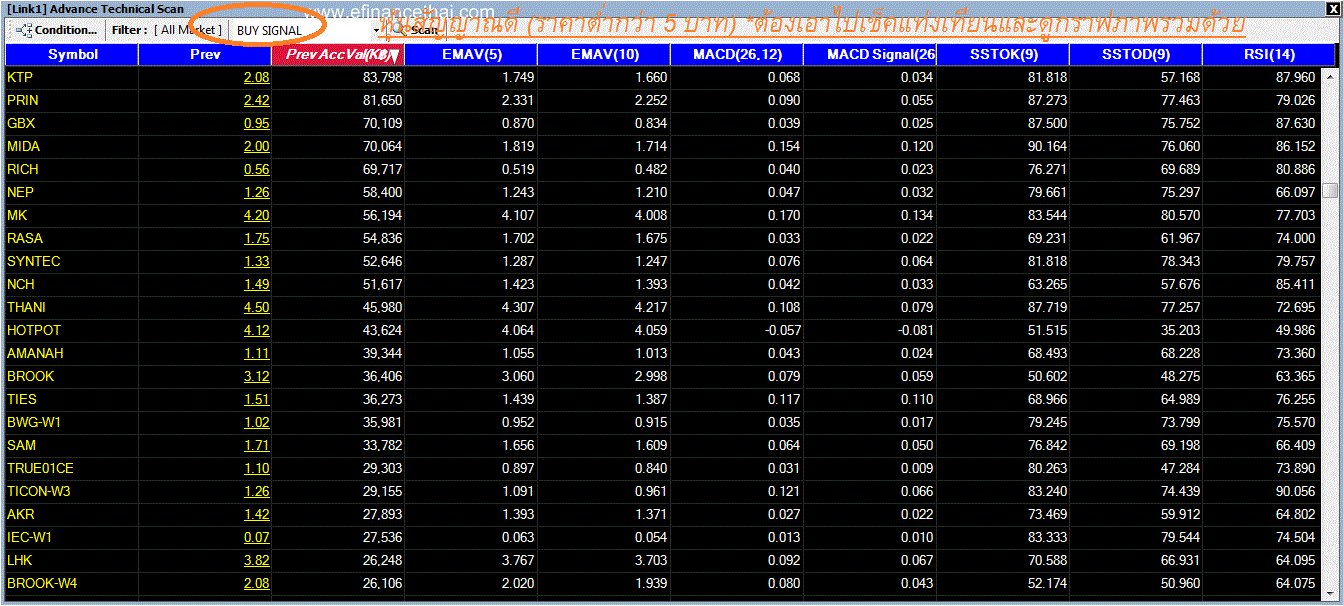Viewport: 1344px width, 606px height.
Task: Open the 0.95 Prev price link for GBX
Action: click(256, 123)
